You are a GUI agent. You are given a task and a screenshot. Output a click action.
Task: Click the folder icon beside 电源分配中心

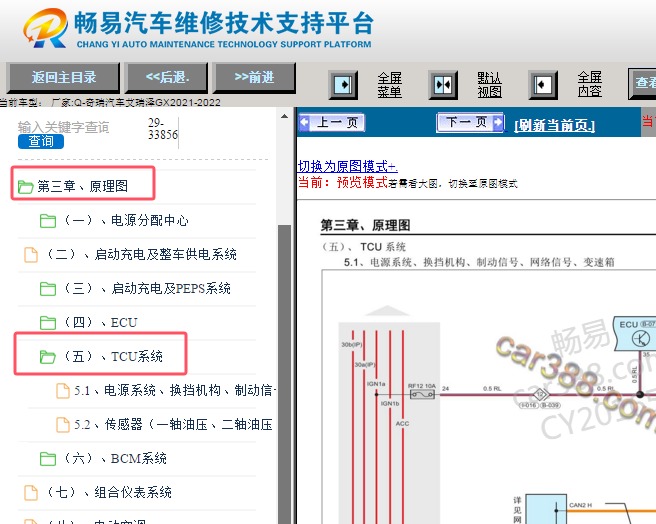pyautogui.click(x=48, y=221)
